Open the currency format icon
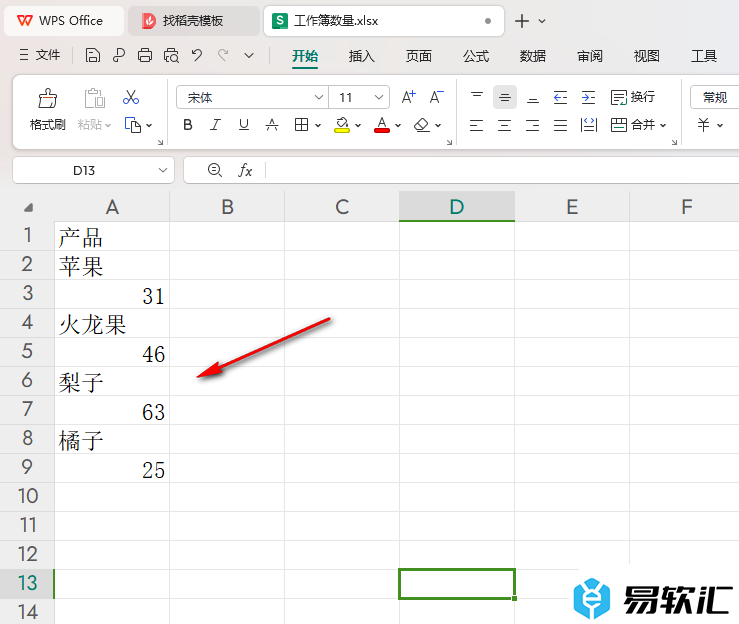Image resolution: width=739 pixels, height=624 pixels. pos(704,125)
